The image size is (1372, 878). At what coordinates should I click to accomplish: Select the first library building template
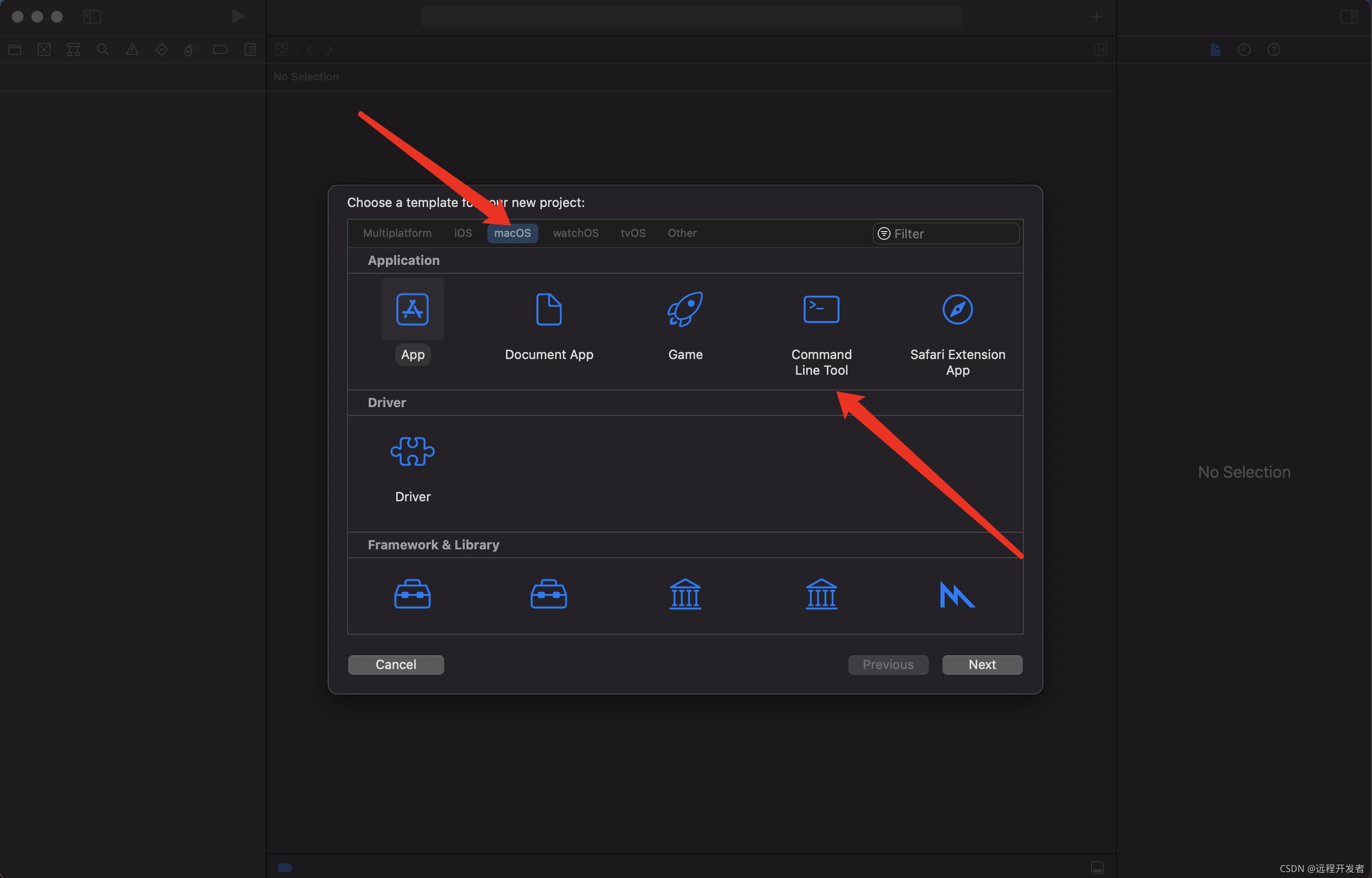685,594
